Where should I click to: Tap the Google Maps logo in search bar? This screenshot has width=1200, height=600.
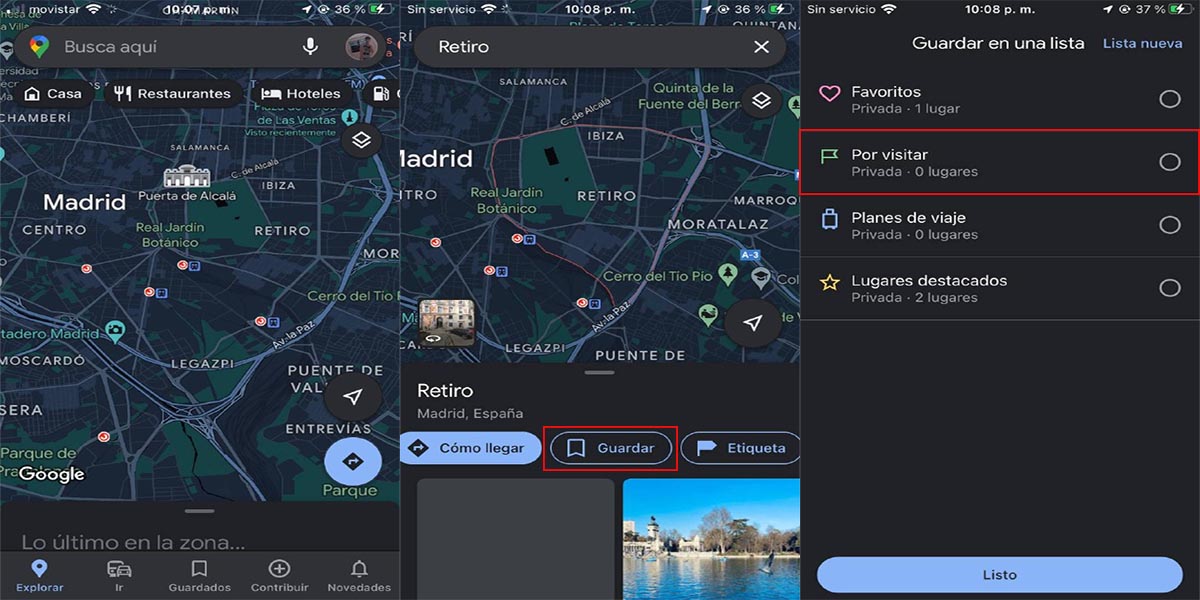[40, 47]
